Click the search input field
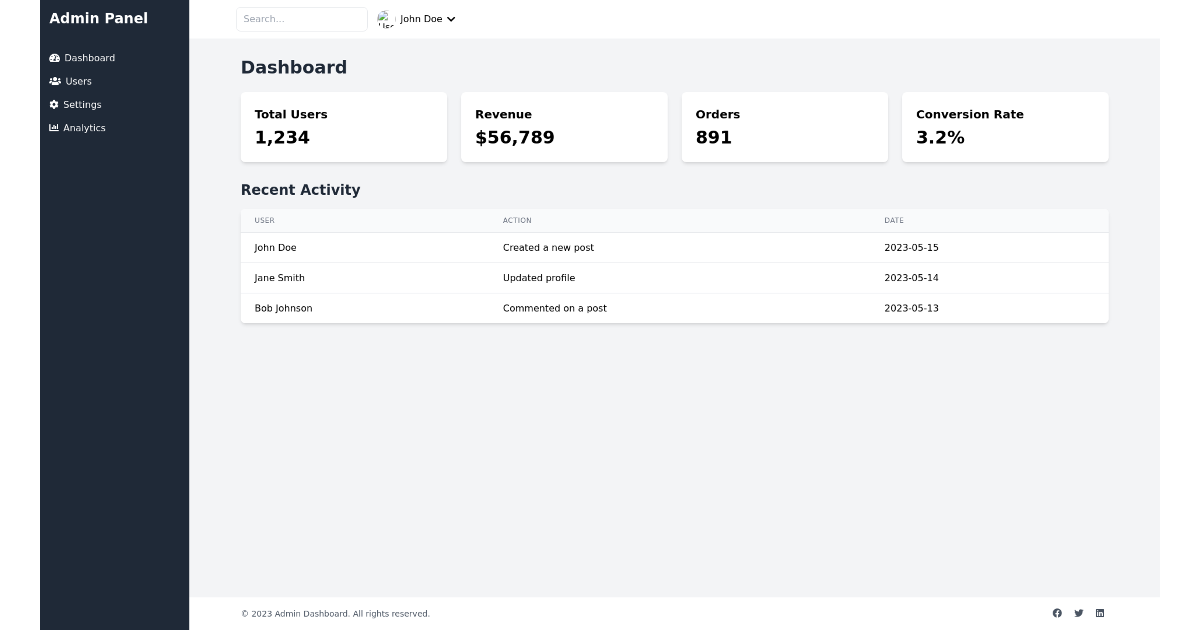The height and width of the screenshot is (630, 1200). tap(301, 18)
